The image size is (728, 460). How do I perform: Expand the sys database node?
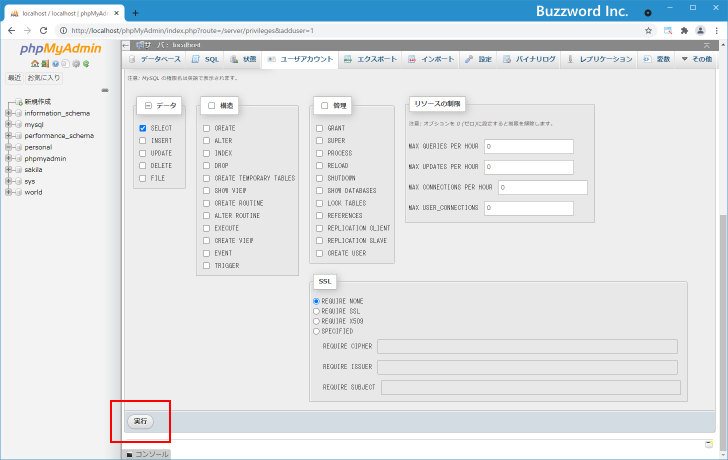coord(8,181)
